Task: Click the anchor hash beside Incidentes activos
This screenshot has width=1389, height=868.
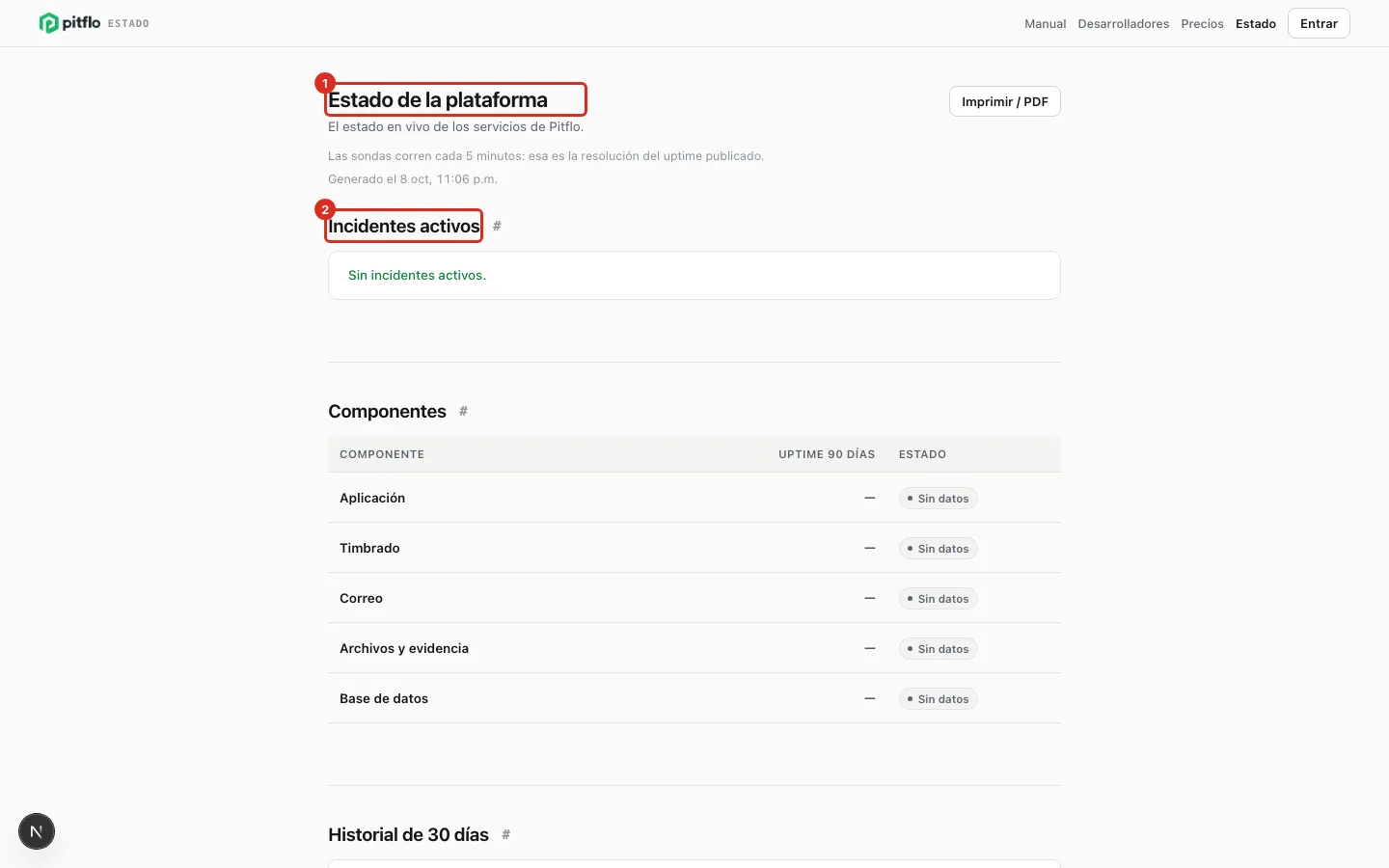Action: coord(497,226)
